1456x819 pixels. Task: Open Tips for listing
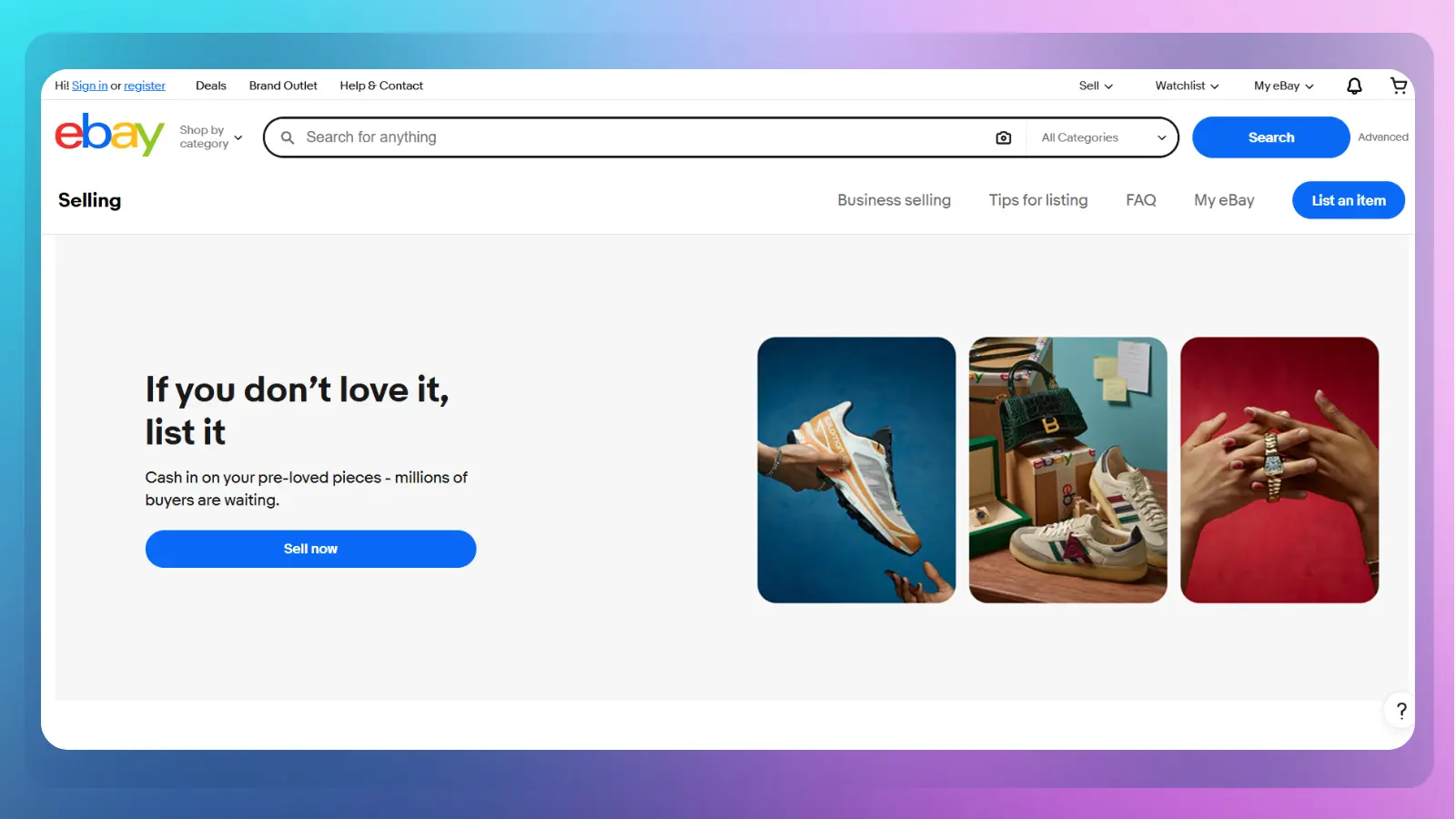coord(1038,200)
